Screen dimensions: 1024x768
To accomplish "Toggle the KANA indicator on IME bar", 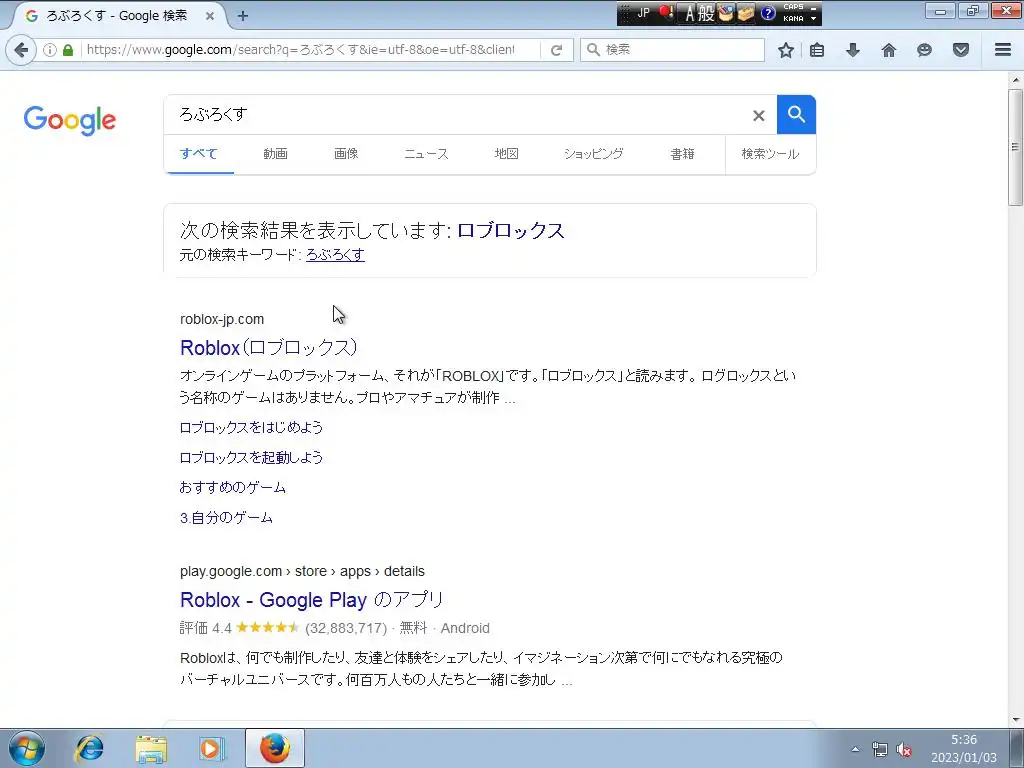I will 793,18.
